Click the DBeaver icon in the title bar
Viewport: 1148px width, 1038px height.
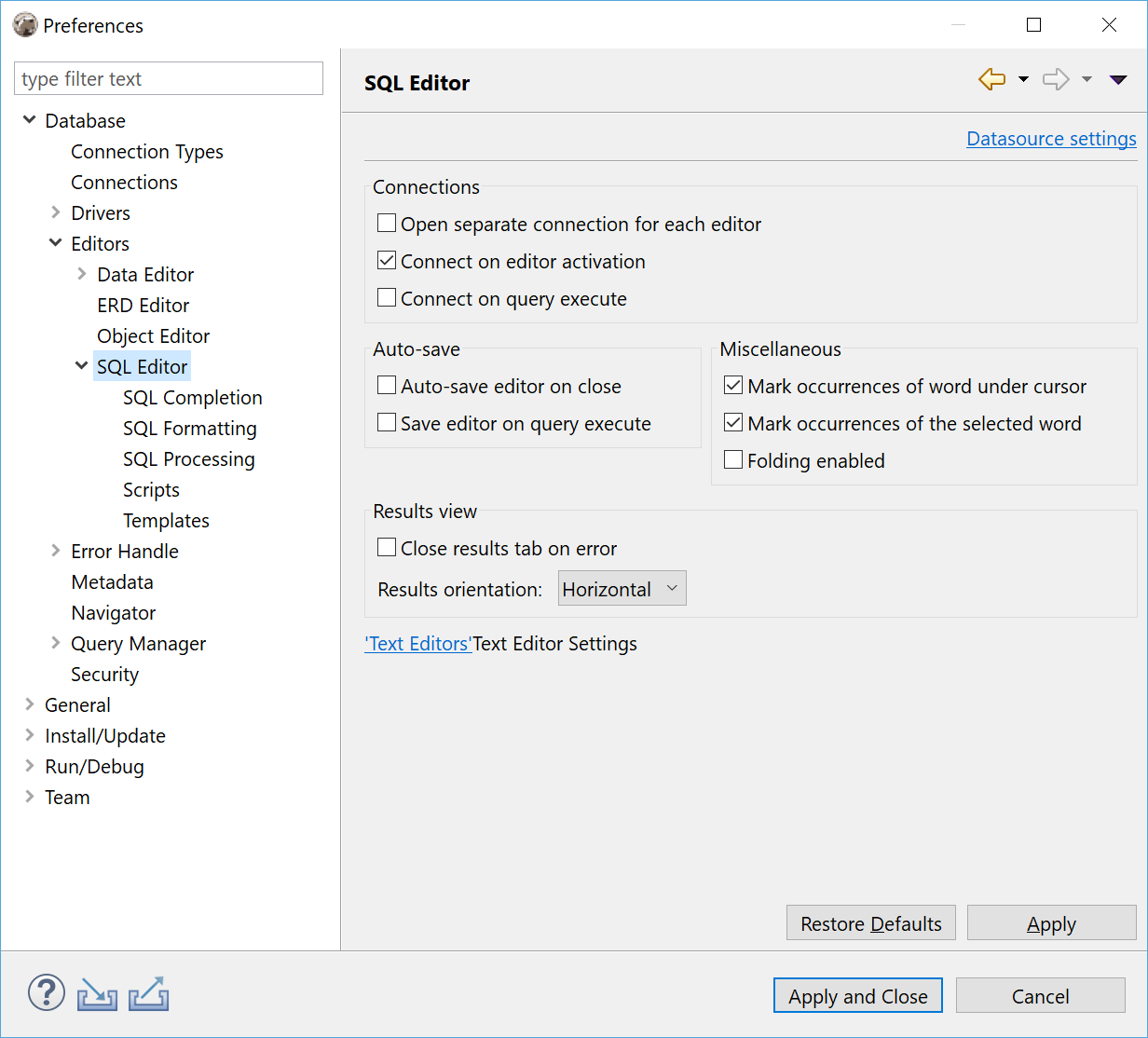(25, 24)
